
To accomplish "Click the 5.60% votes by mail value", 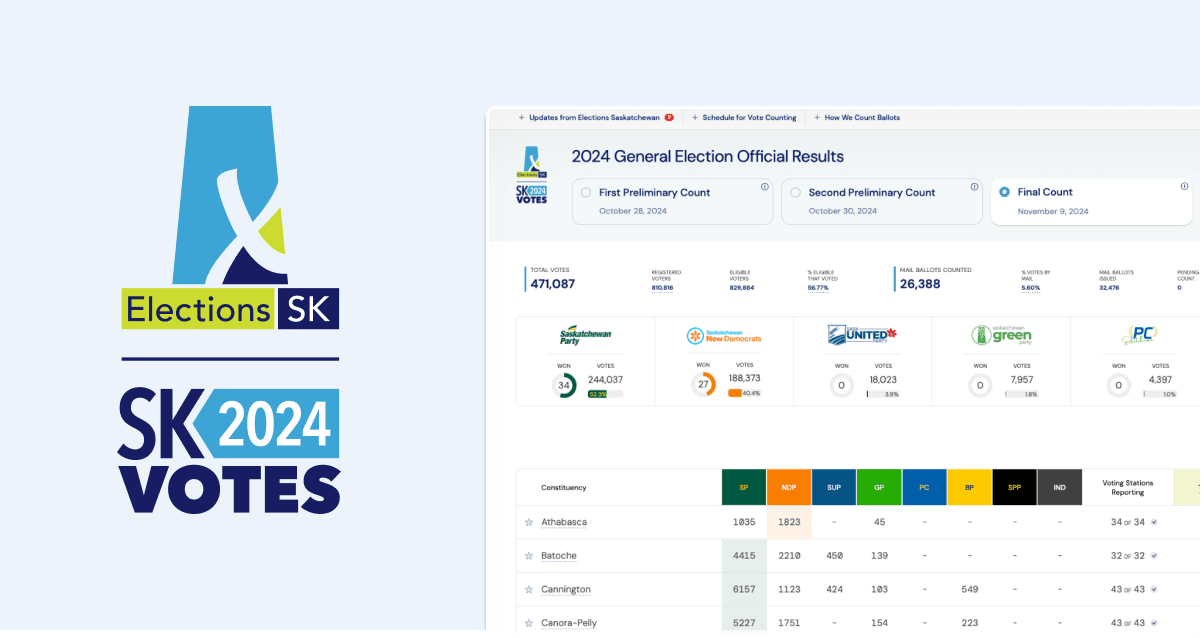I will click(1031, 287).
